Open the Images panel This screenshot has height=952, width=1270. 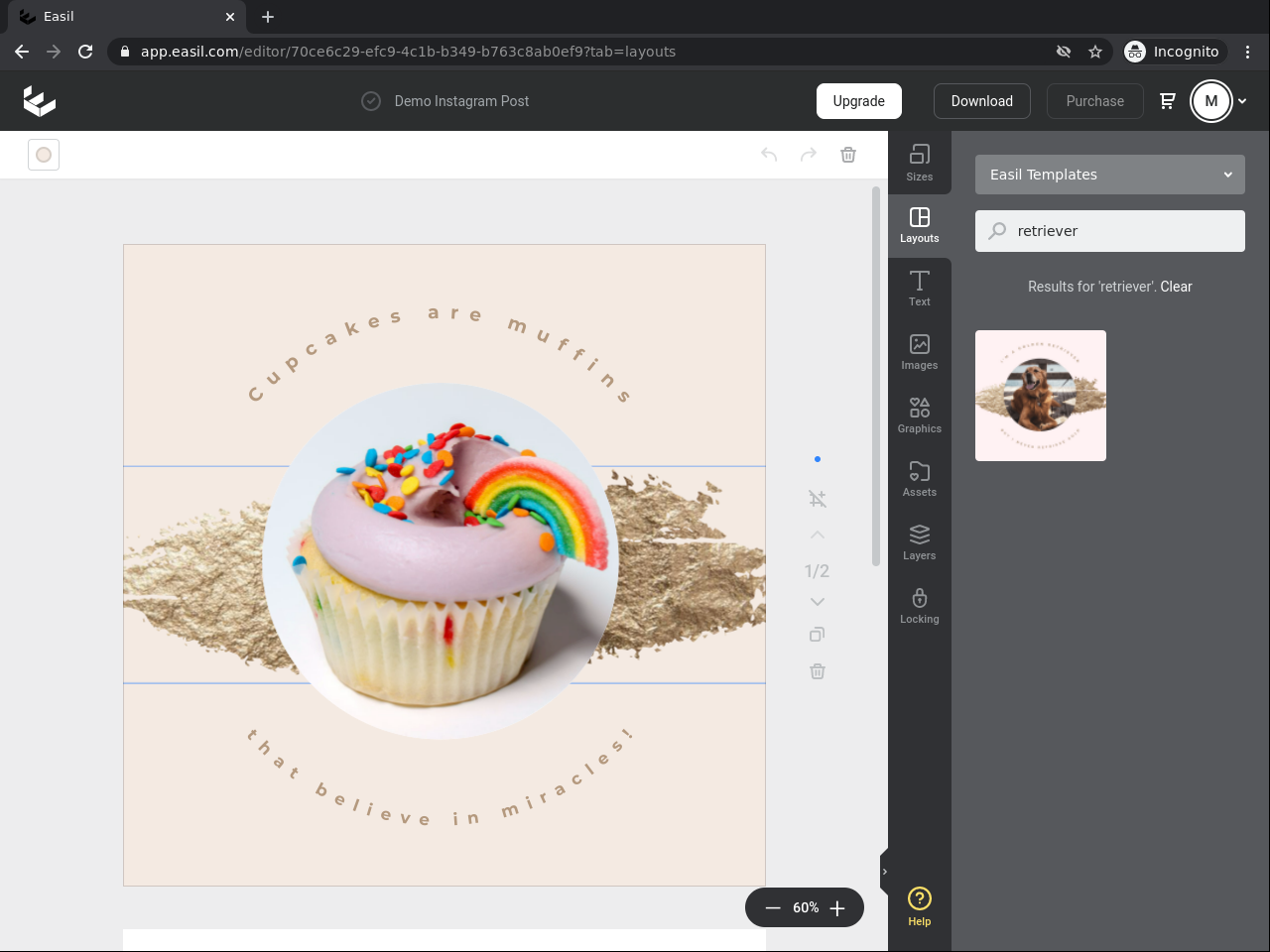[920, 353]
